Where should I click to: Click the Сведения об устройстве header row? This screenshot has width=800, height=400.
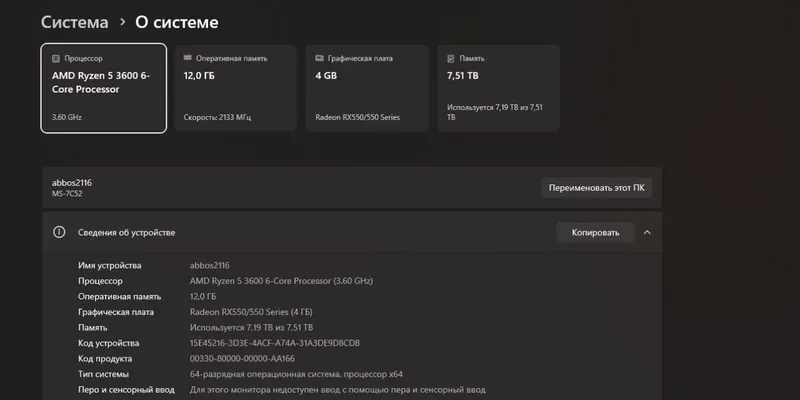pos(352,232)
